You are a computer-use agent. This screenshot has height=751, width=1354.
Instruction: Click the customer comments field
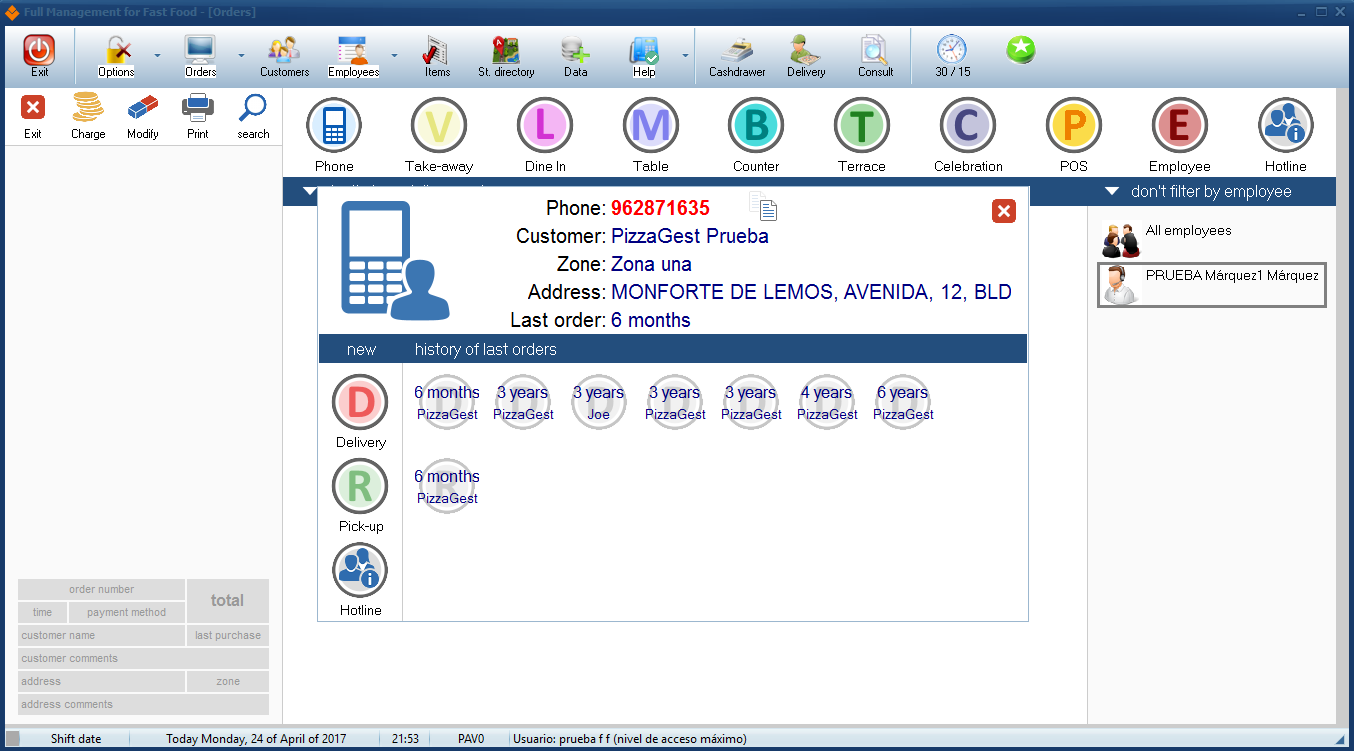(x=143, y=659)
